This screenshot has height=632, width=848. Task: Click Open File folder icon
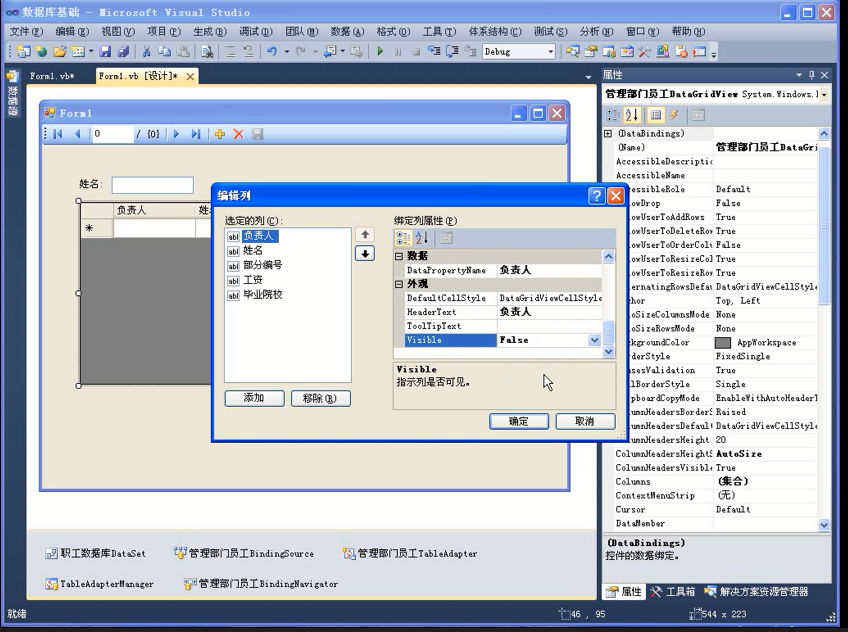(59, 52)
